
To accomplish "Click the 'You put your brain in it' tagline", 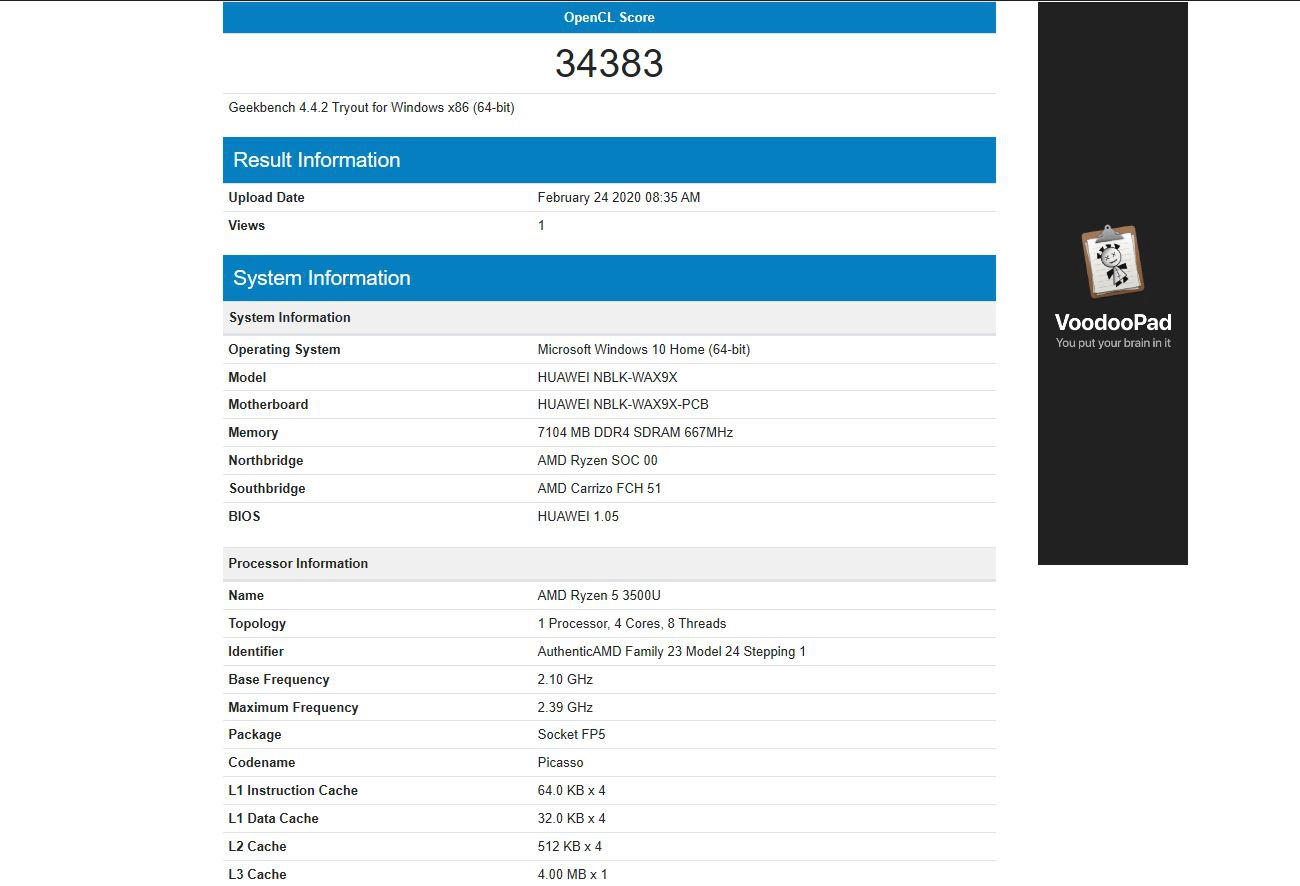I will pos(1113,343).
